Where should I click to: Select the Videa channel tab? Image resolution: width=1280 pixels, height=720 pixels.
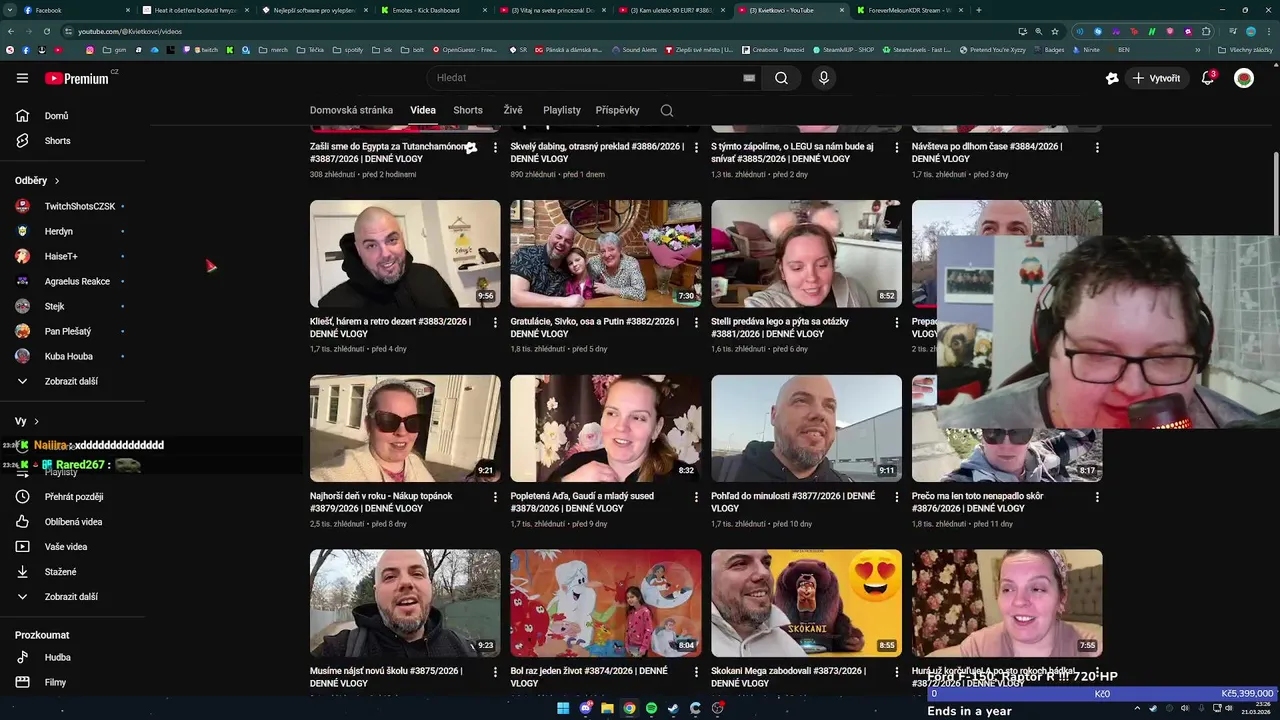pos(423,110)
